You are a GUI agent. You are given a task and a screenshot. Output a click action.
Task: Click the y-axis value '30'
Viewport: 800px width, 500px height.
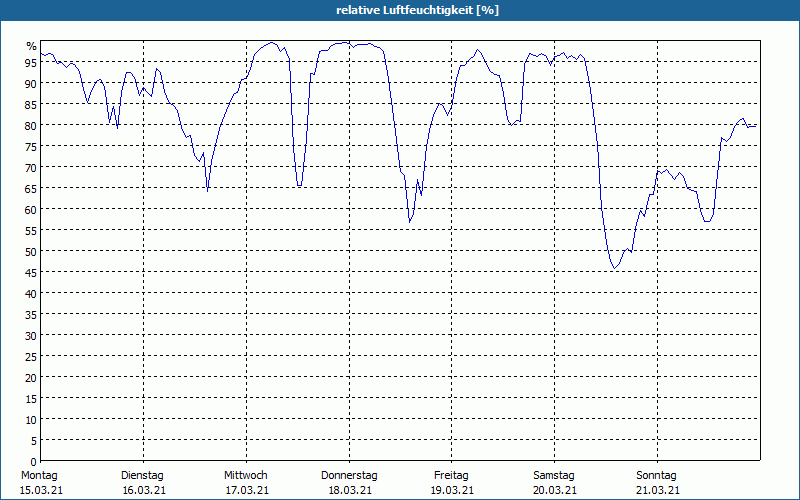31,336
